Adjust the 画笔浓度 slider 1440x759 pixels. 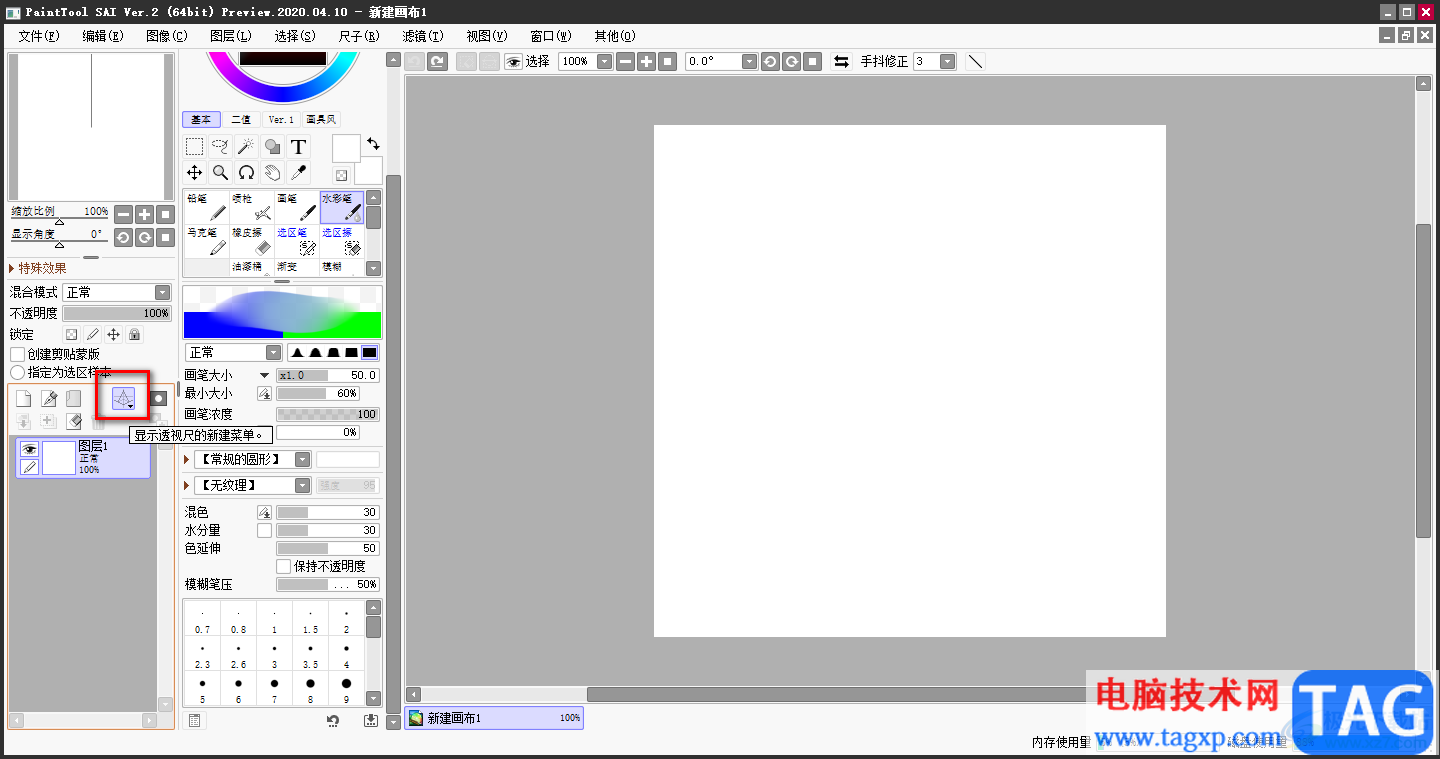(x=328, y=414)
